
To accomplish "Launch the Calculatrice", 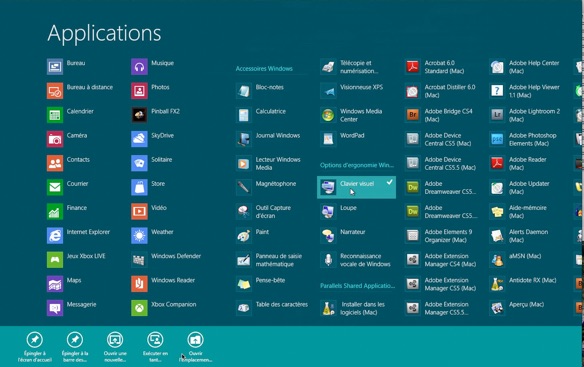I will coord(261,115).
